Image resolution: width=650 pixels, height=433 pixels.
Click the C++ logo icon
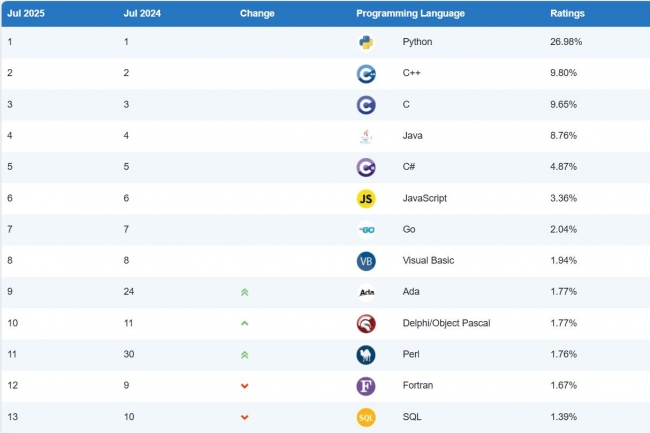pyautogui.click(x=366, y=74)
